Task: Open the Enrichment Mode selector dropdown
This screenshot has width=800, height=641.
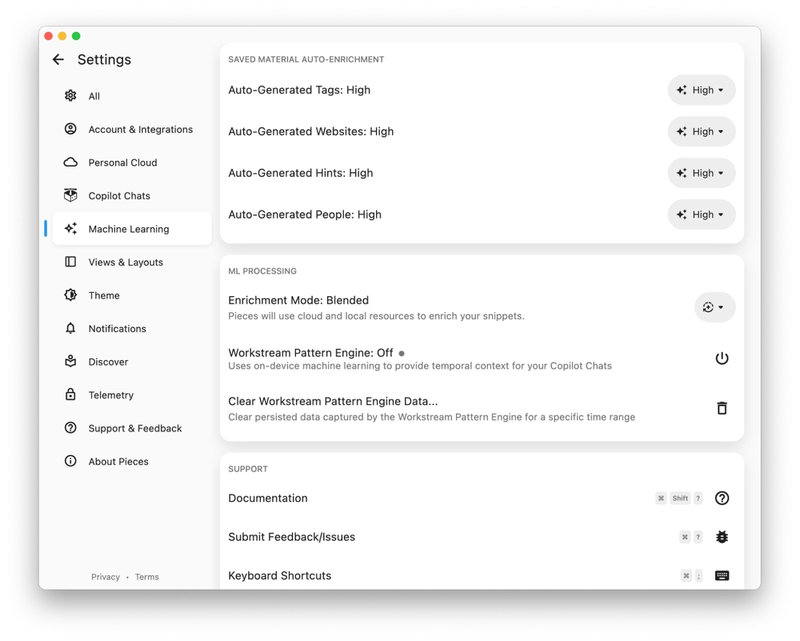Action: pos(714,307)
